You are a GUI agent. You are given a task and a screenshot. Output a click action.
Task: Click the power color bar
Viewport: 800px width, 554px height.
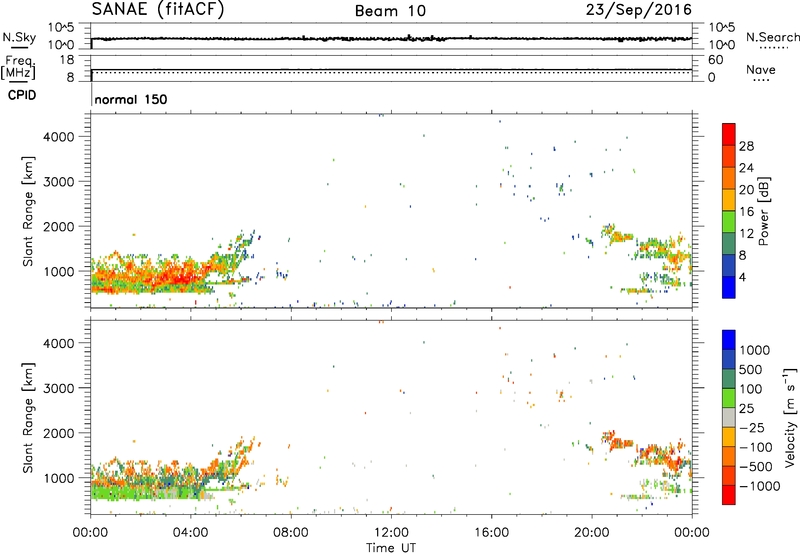click(729, 211)
